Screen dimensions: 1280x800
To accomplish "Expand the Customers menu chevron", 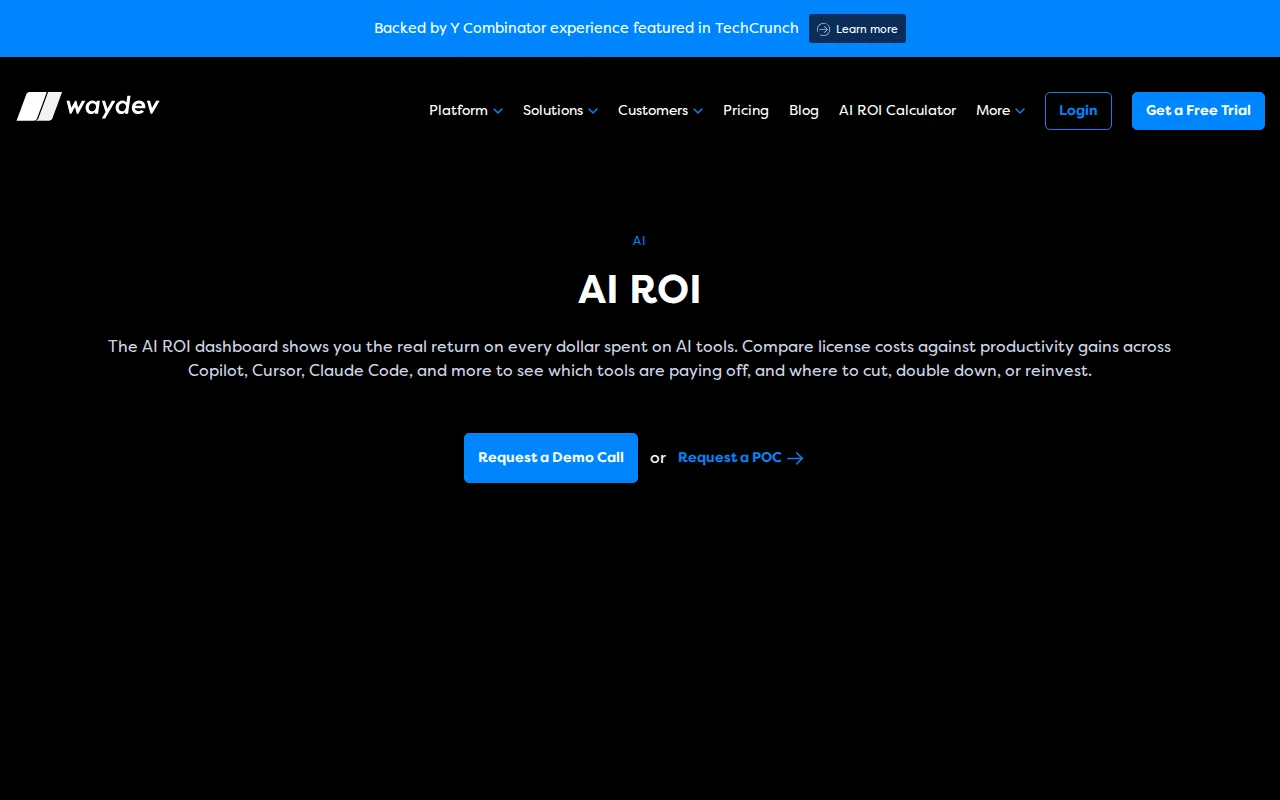I will click(x=698, y=111).
